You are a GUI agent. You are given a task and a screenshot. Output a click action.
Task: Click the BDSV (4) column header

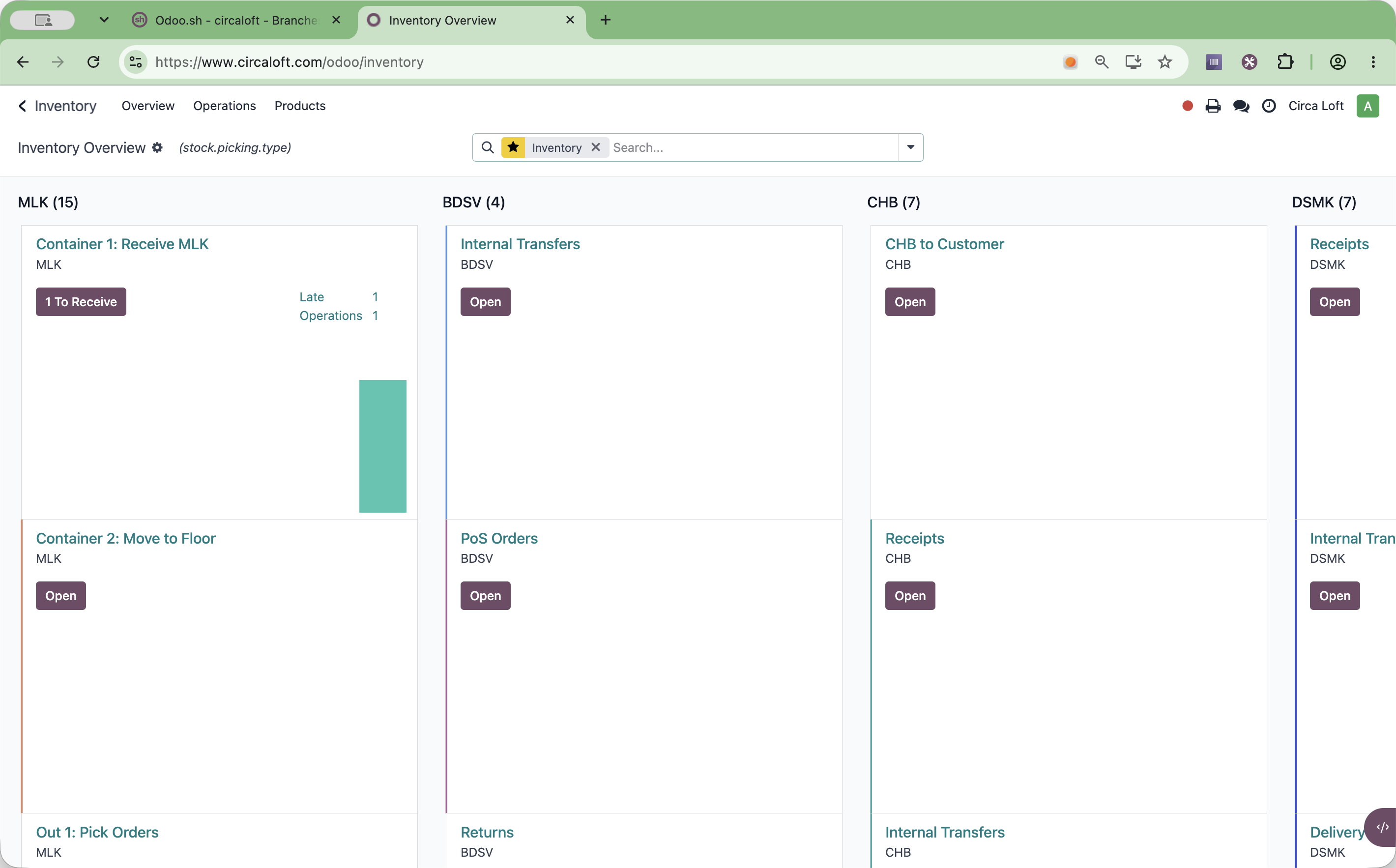(473, 202)
